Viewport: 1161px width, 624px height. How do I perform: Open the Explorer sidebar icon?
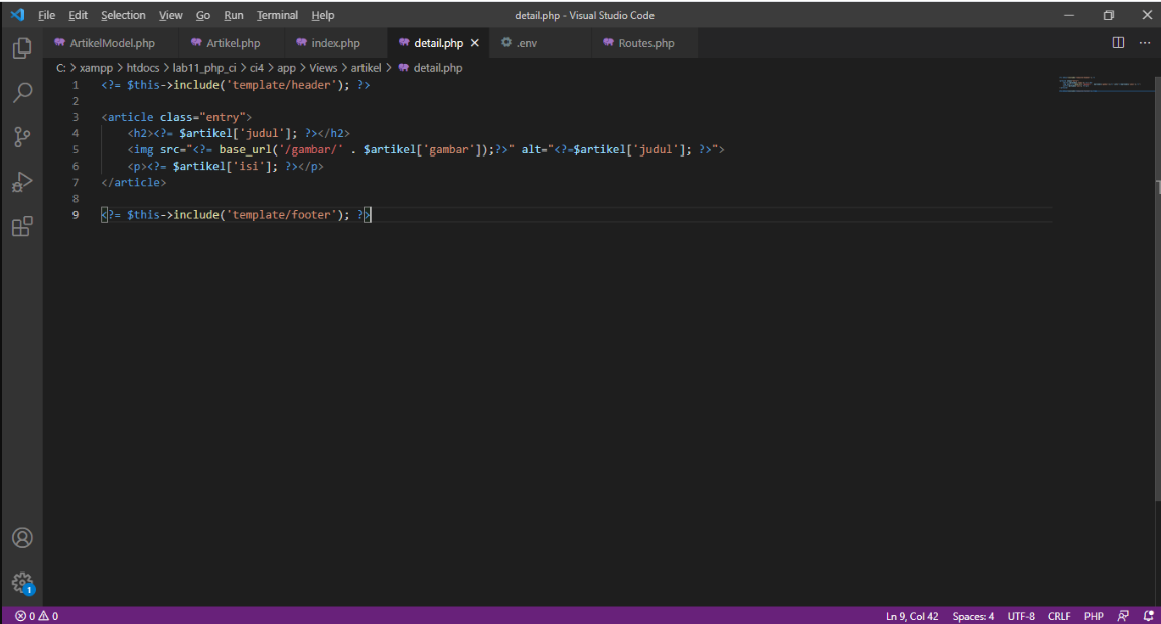tap(22, 47)
